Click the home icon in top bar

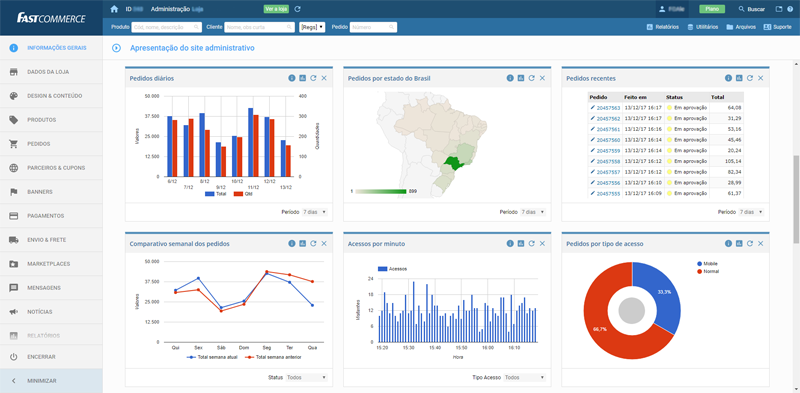(x=114, y=9)
